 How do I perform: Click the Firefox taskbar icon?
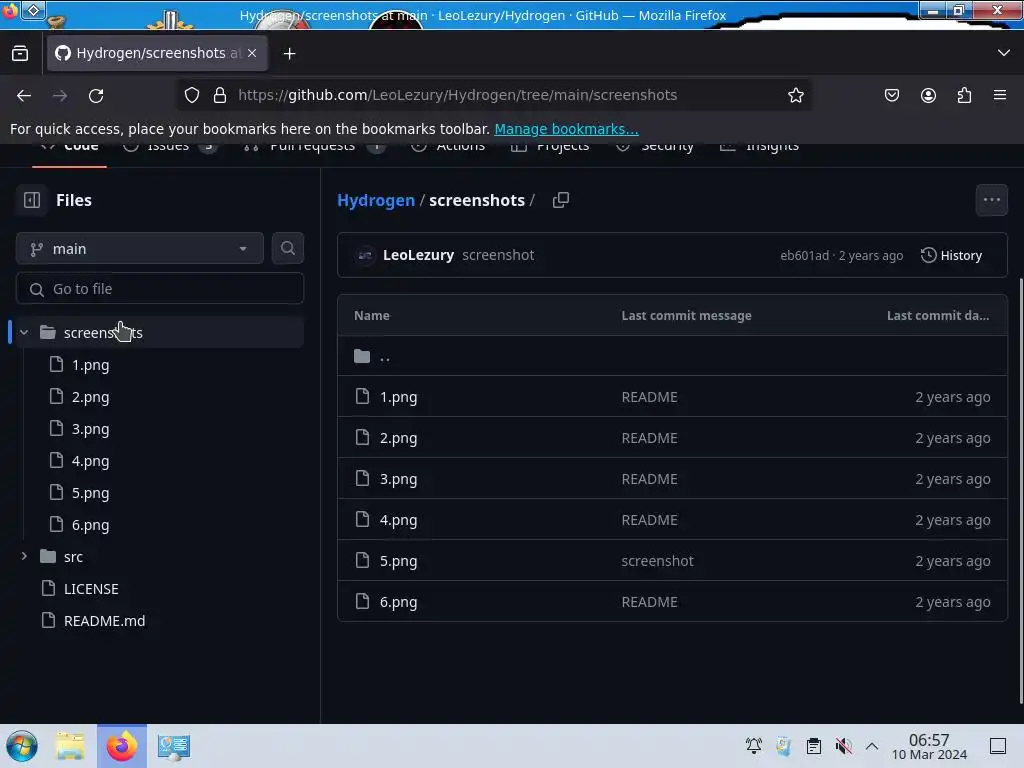(121, 746)
